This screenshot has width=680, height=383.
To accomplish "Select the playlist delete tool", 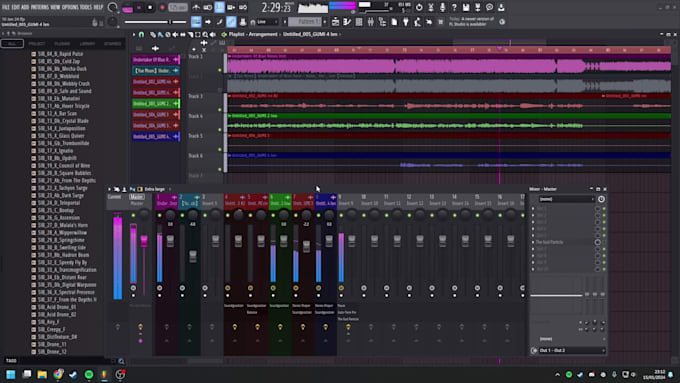I will [x=168, y=35].
